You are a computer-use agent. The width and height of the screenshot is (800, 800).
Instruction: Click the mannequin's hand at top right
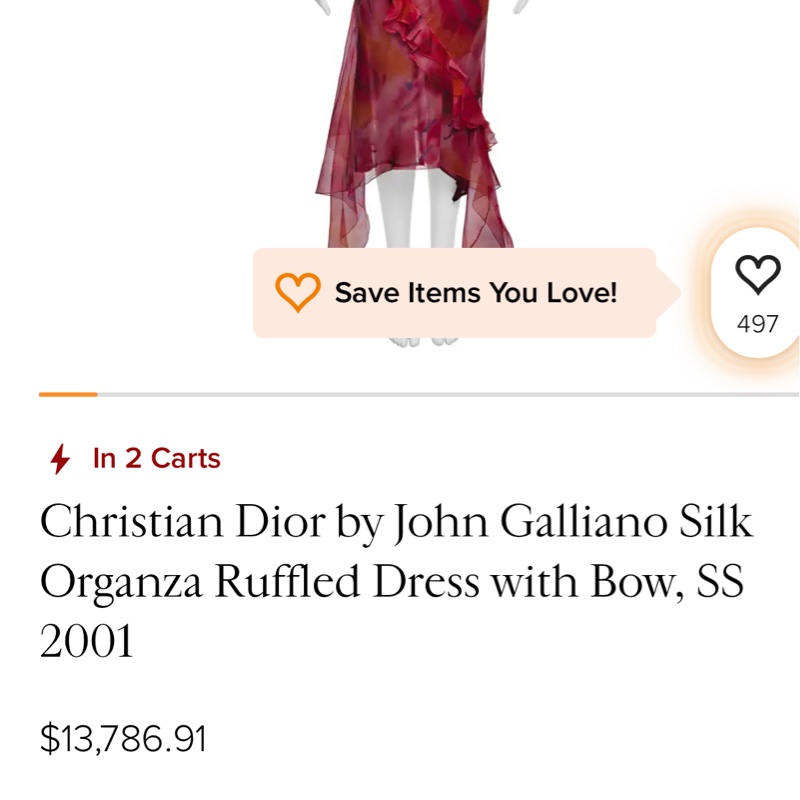coord(519,5)
